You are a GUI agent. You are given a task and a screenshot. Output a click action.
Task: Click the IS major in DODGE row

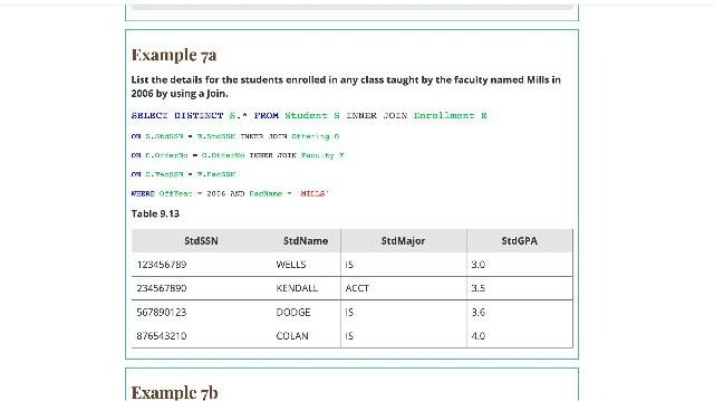349,312
